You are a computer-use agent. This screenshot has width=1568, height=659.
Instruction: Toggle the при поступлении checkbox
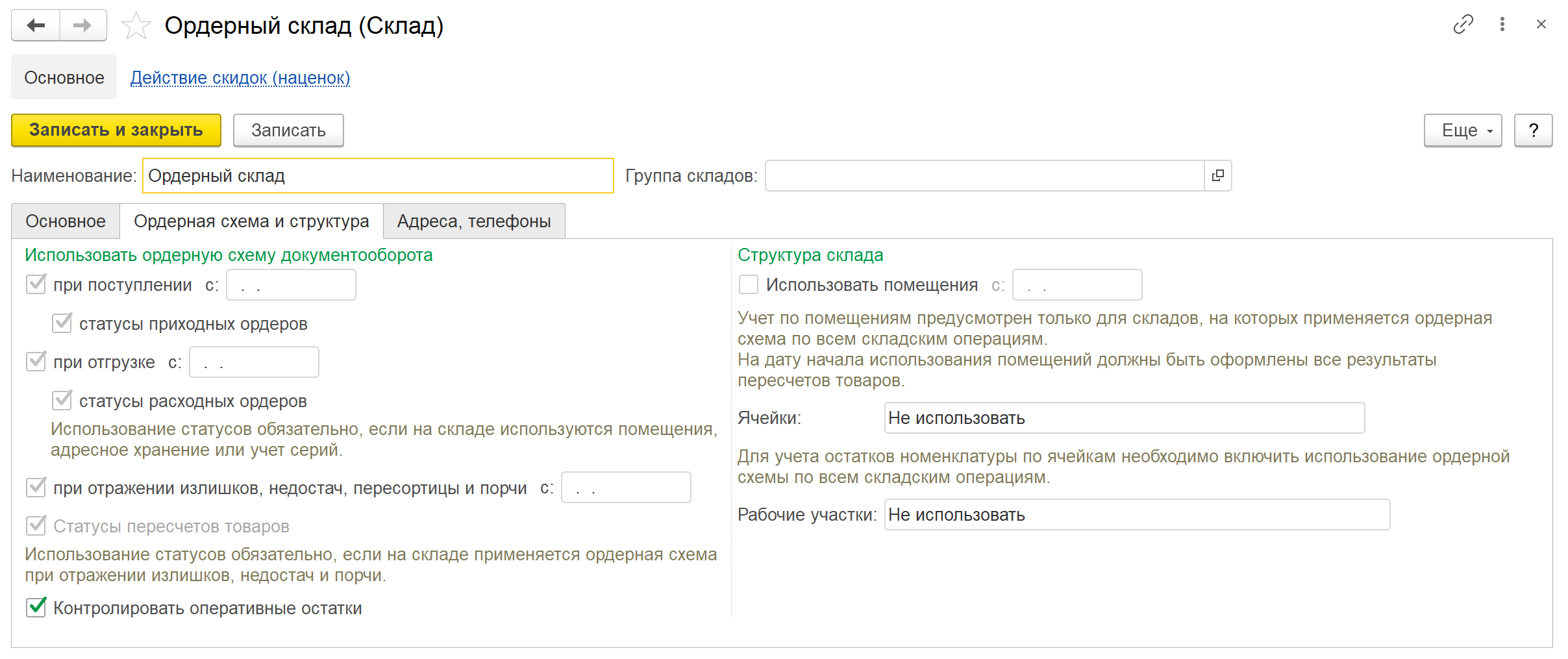point(36,284)
